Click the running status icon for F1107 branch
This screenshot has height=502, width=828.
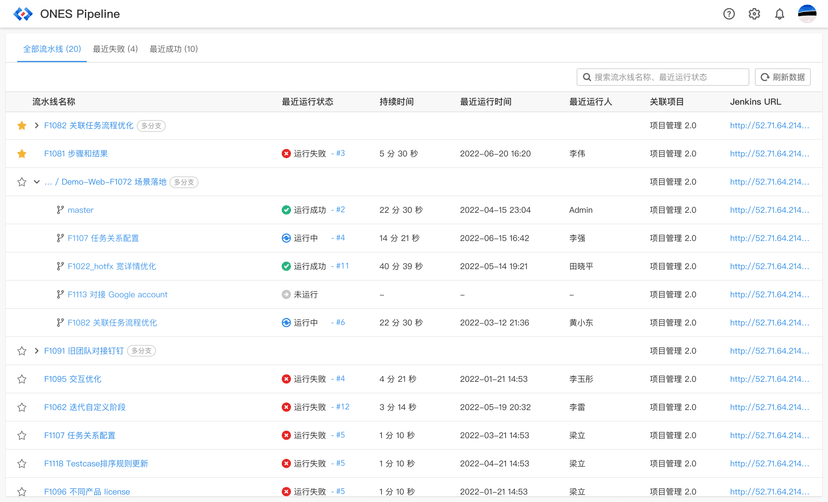click(x=286, y=239)
